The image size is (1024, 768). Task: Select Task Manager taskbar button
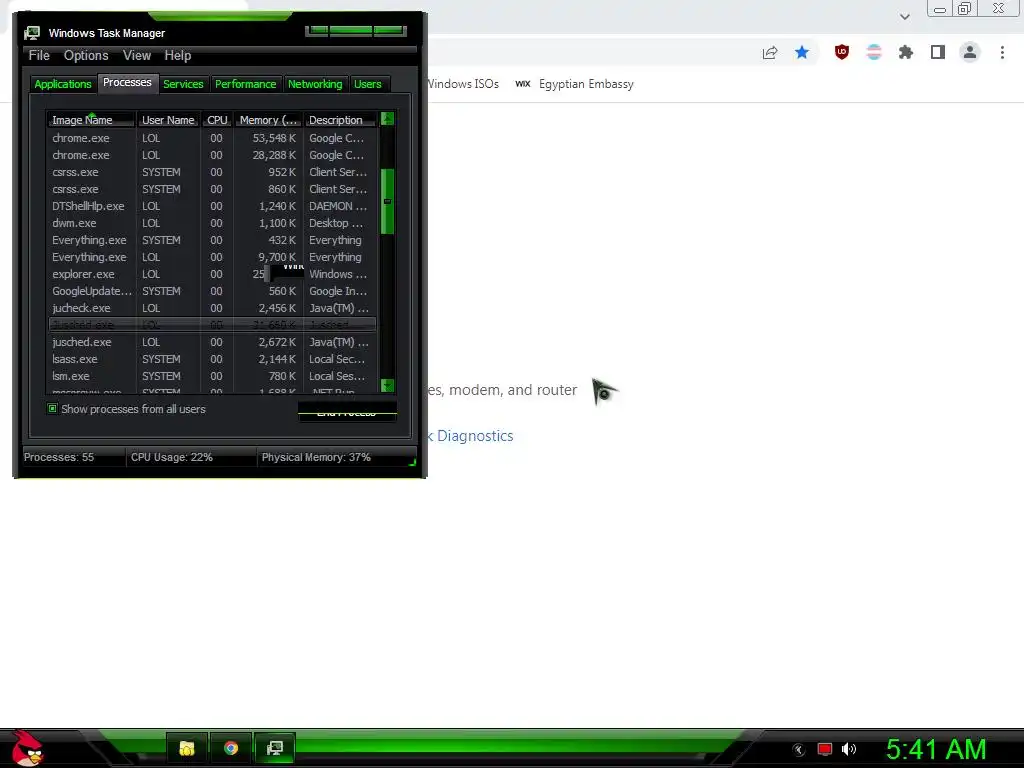pos(275,748)
